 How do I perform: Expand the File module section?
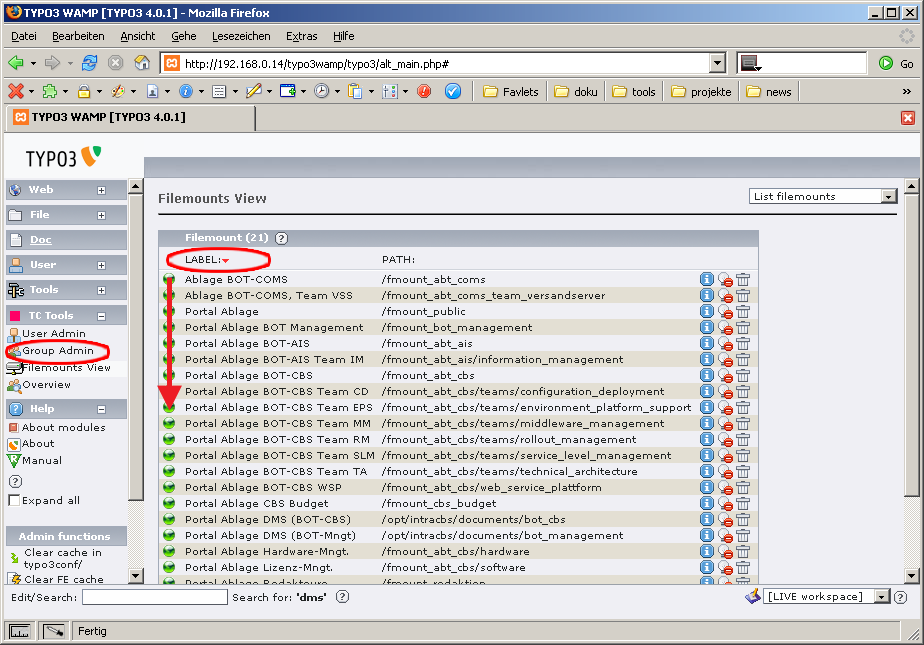pos(101,216)
